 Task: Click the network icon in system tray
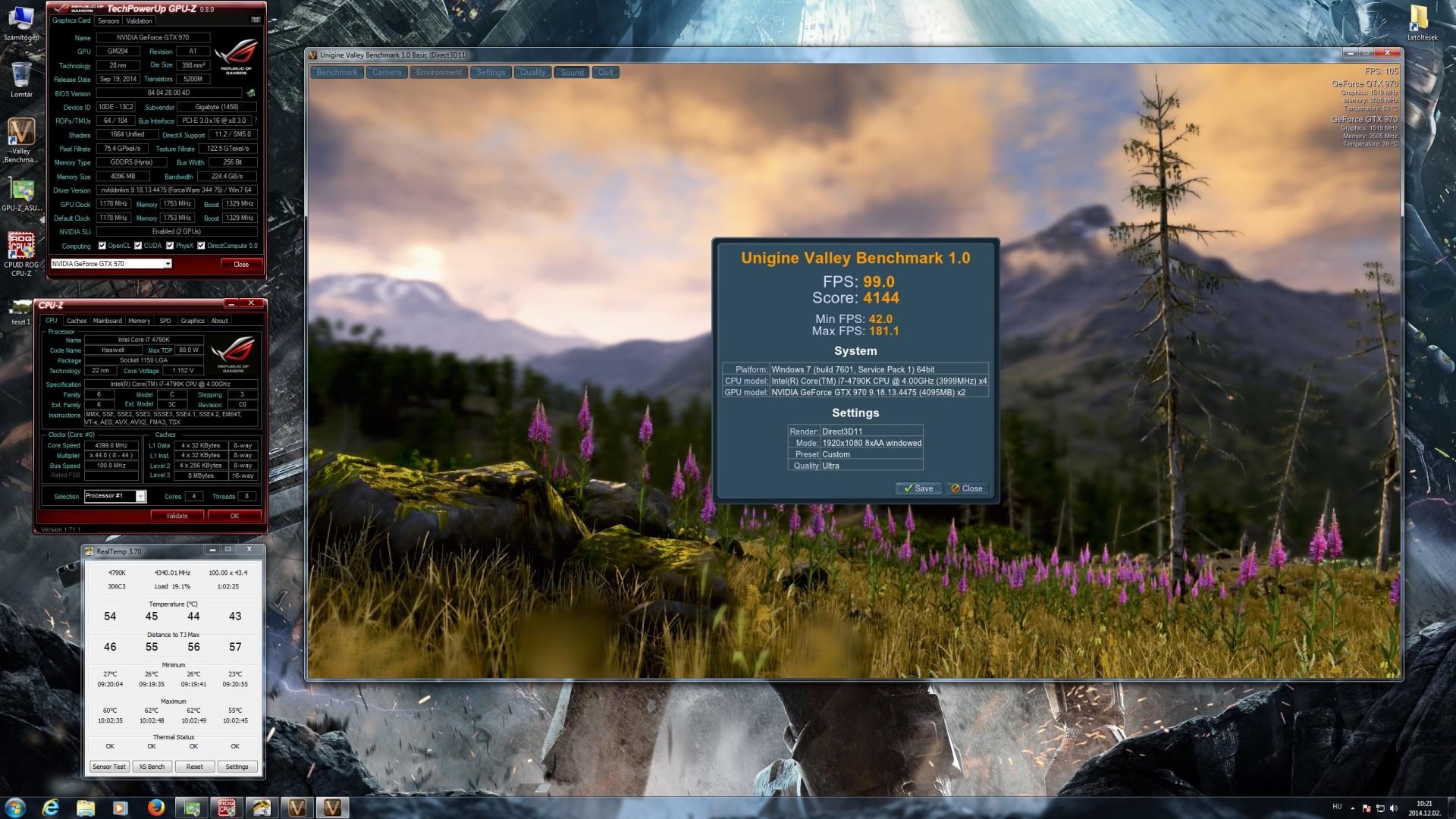(1380, 808)
